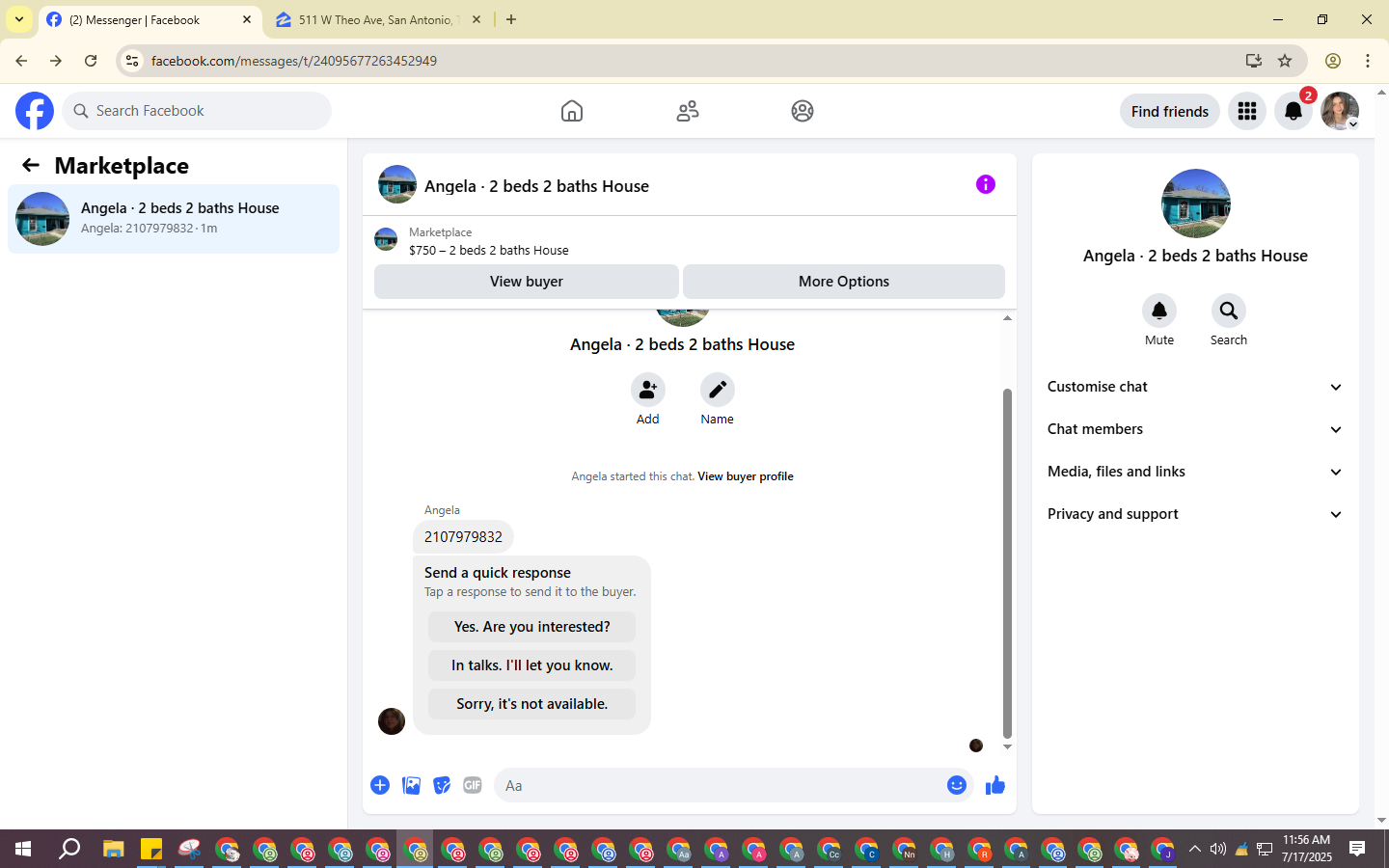
Task: Edit the chat name with the Name pencil
Action: click(718, 390)
